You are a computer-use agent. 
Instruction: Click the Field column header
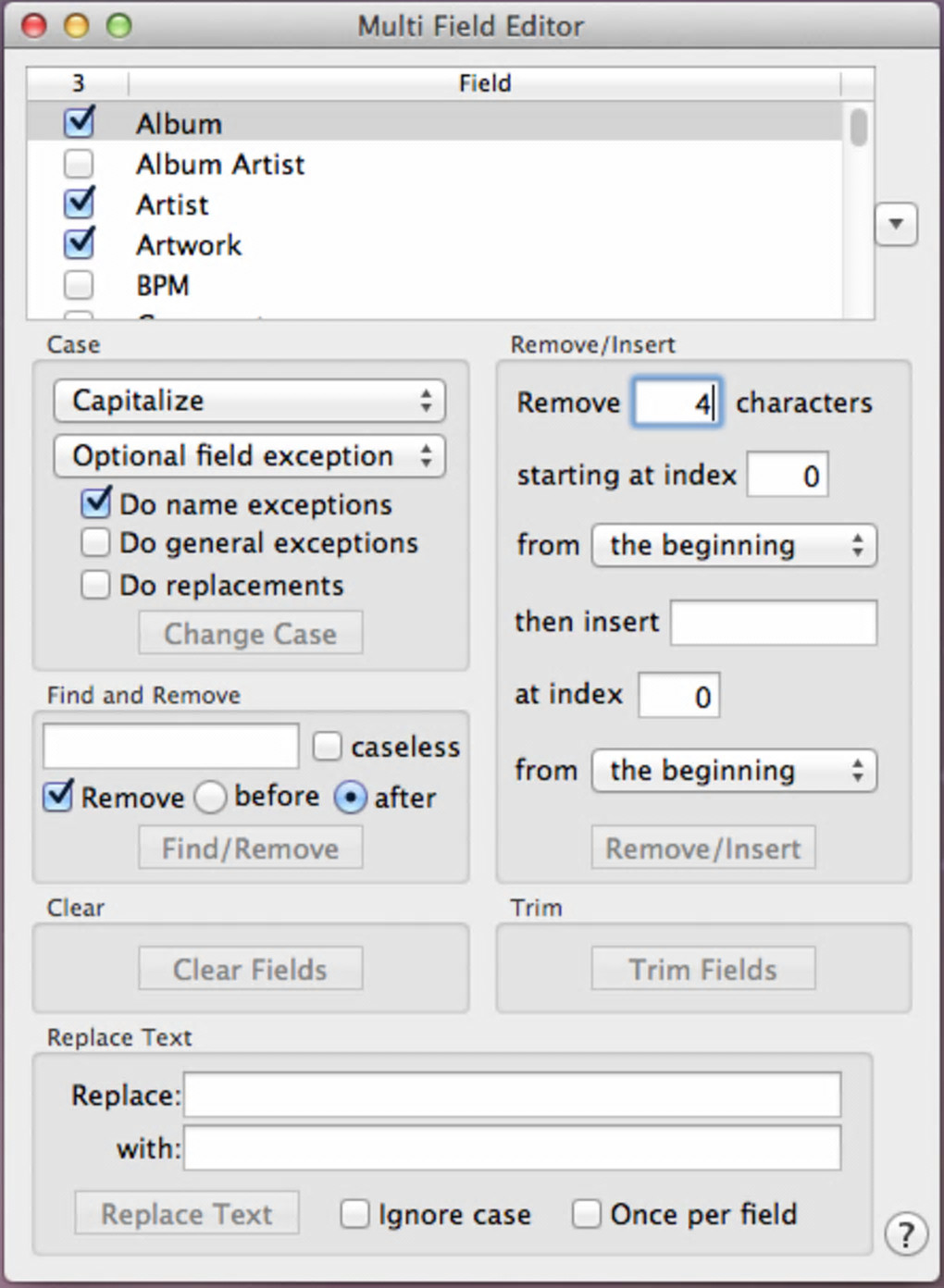click(484, 83)
